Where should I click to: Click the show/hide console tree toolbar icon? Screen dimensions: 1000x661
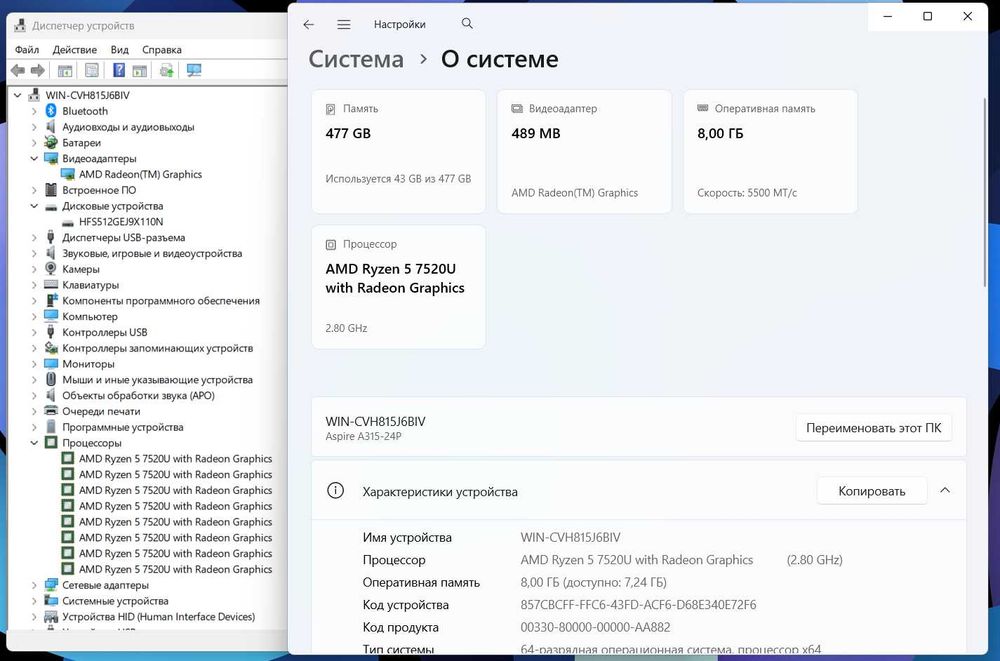(65, 70)
